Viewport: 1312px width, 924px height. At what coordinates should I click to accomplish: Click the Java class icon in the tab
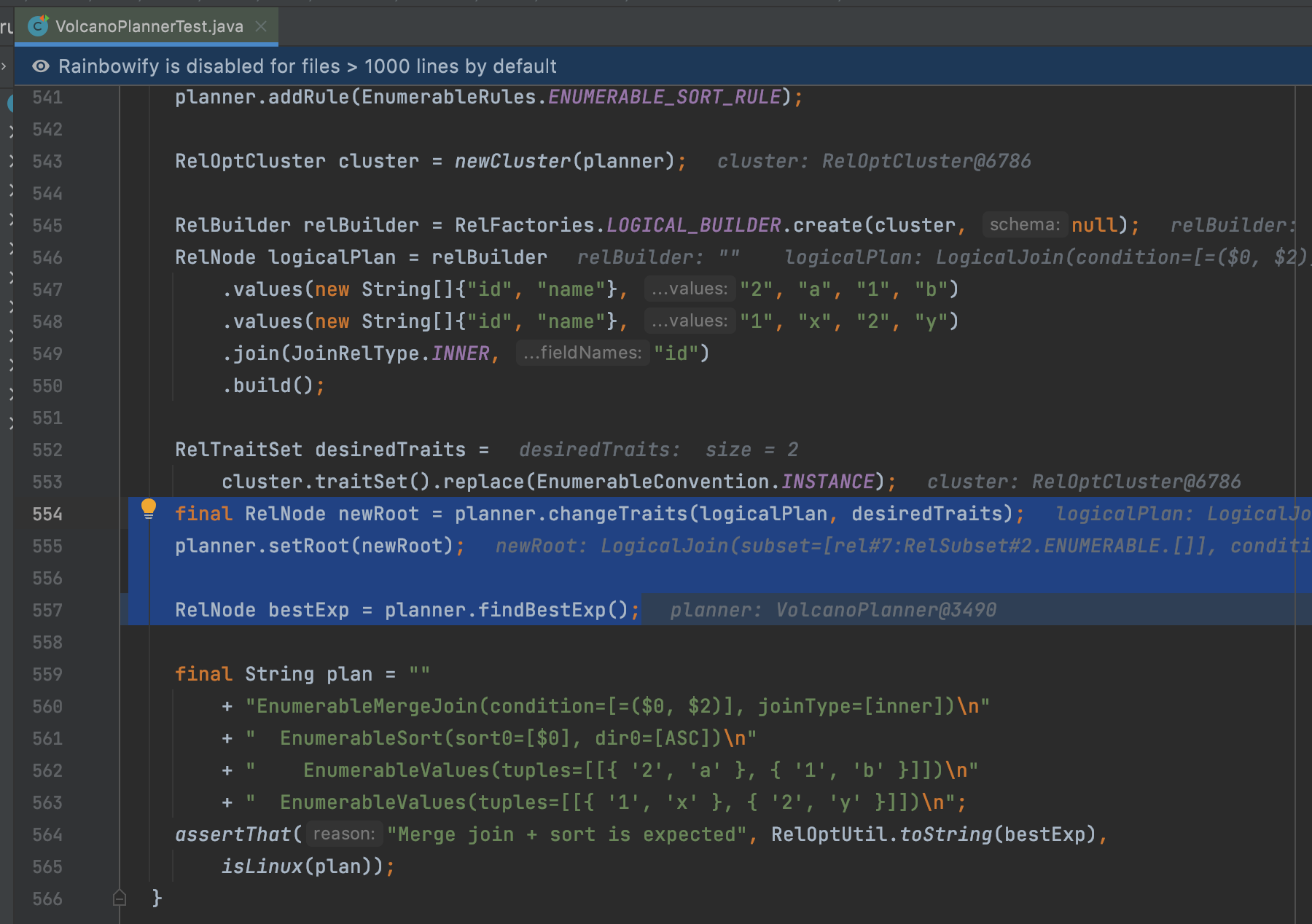pyautogui.click(x=38, y=26)
